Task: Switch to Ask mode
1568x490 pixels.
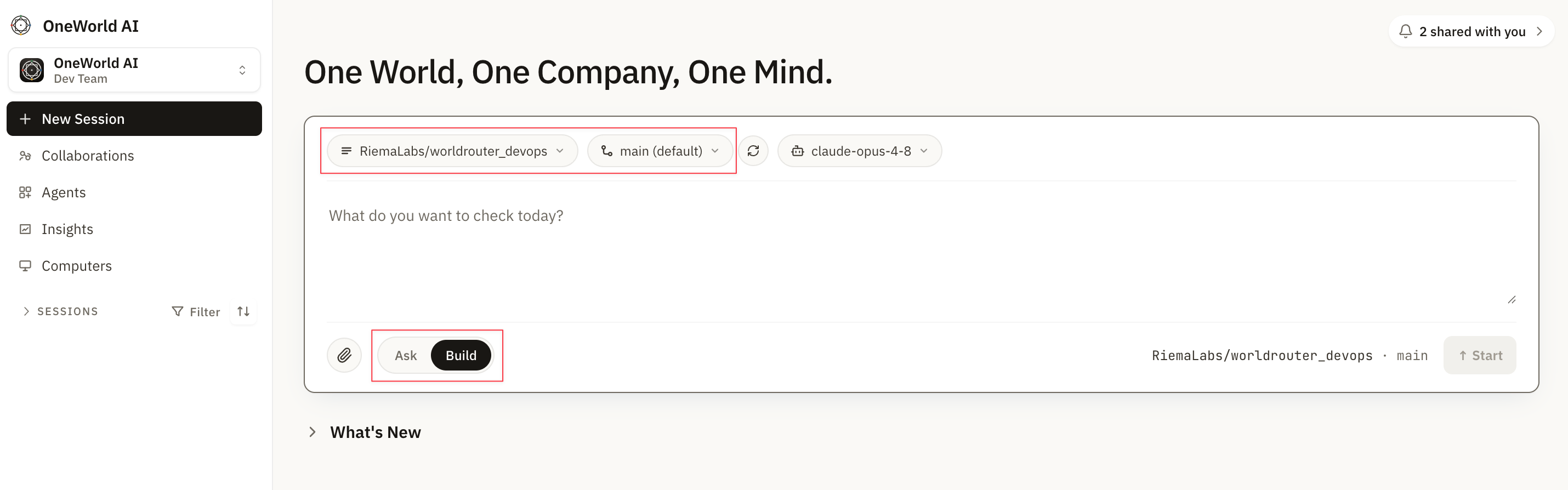Action: pos(405,356)
